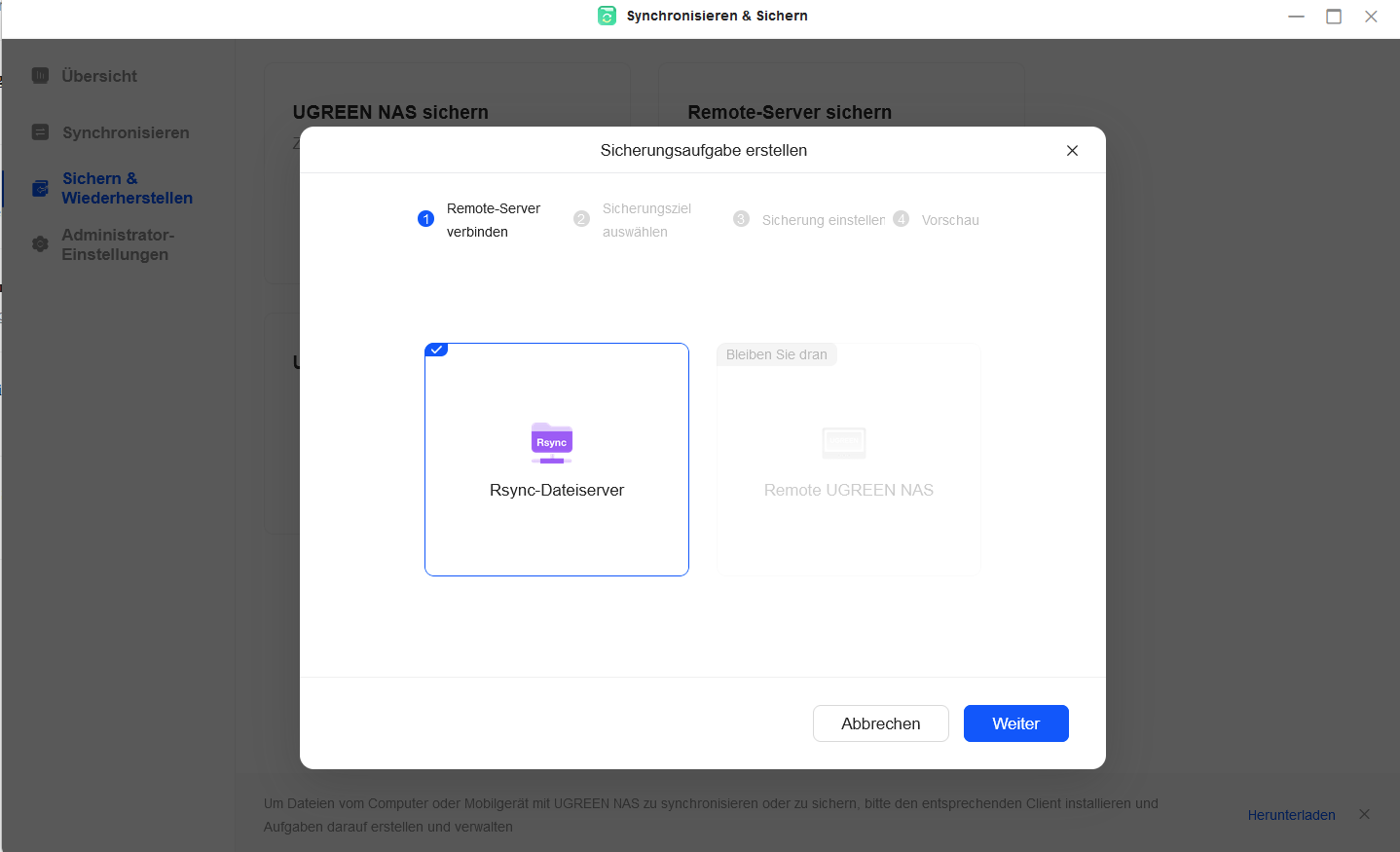Image resolution: width=1400 pixels, height=852 pixels.
Task: Close the Sicherungsaufgabe erstellen dialog
Action: [1072, 150]
